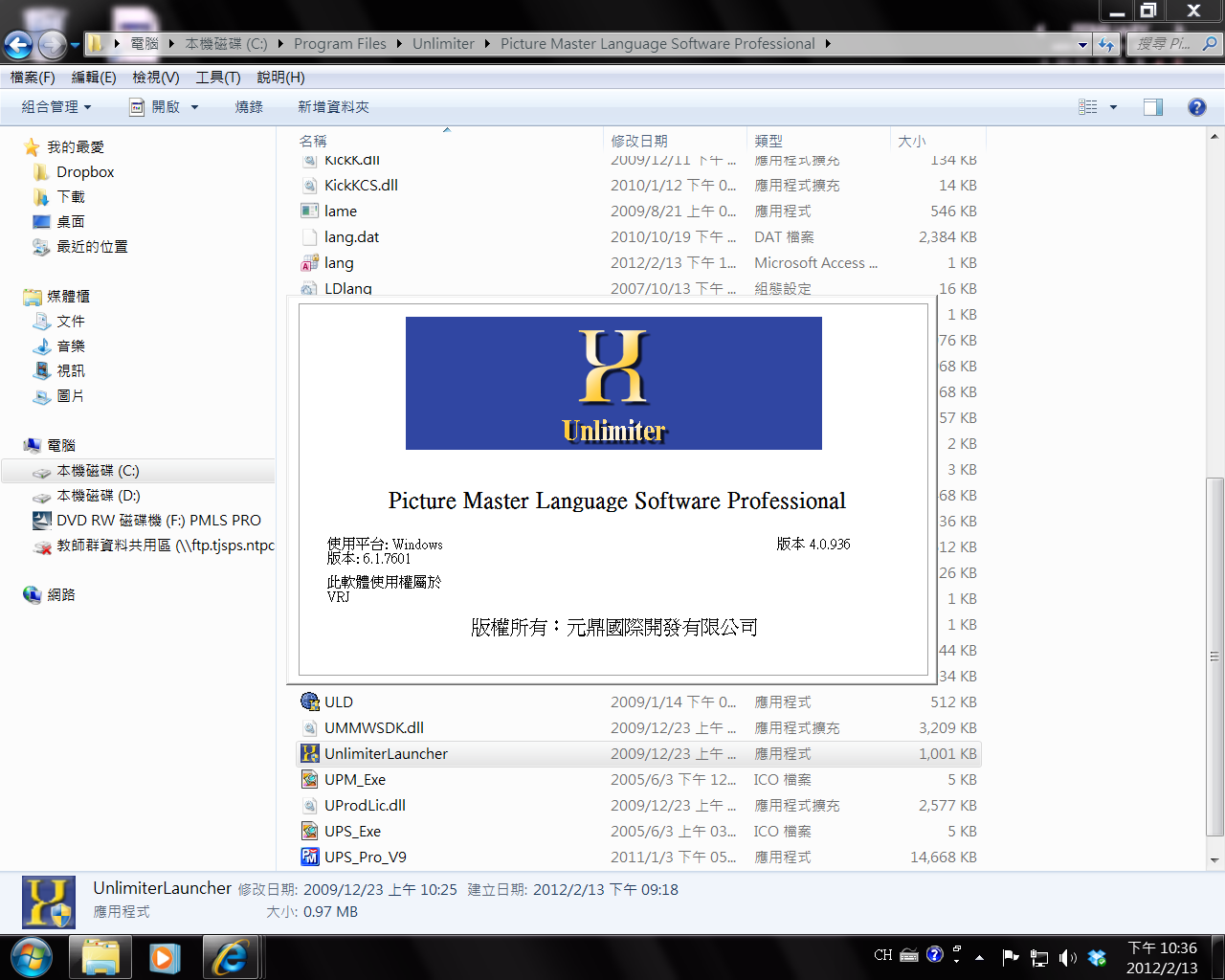The width and height of the screenshot is (1225, 980).
Task: Open the 組合管理 dropdown menu
Action: pos(56,107)
